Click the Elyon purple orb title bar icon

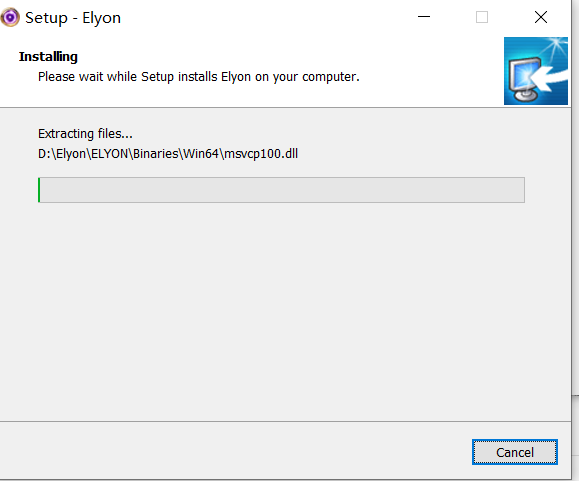[x=10, y=17]
